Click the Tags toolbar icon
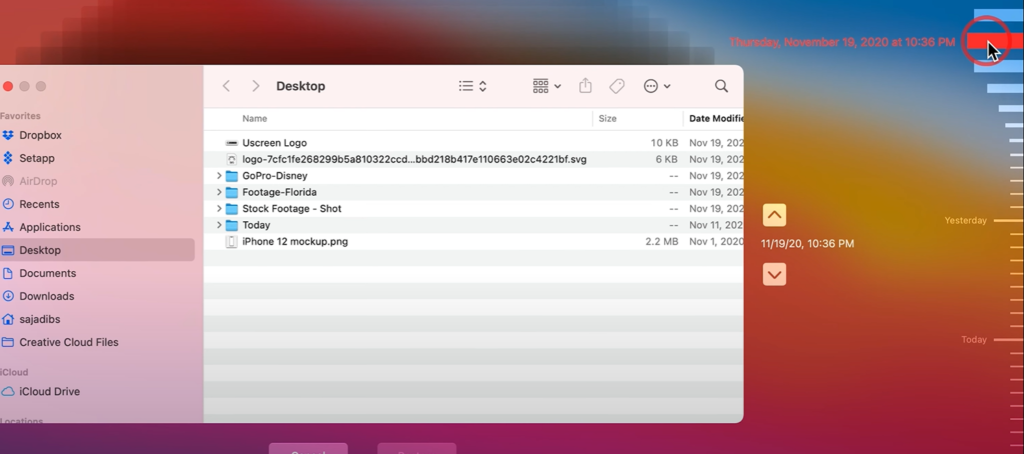 (616, 86)
